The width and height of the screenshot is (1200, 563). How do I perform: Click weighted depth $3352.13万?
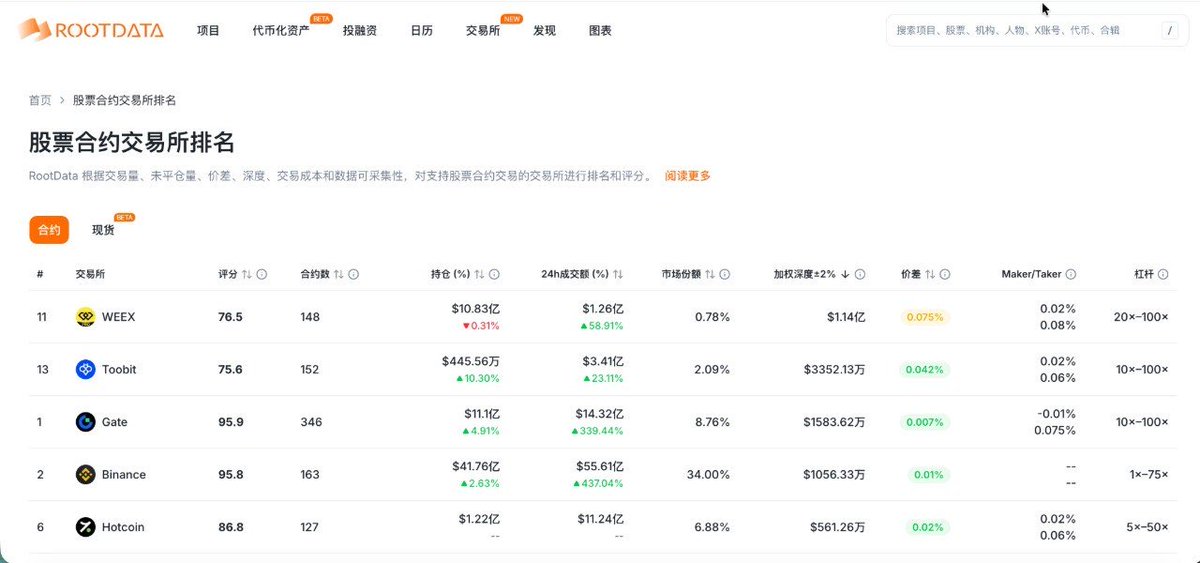(834, 369)
